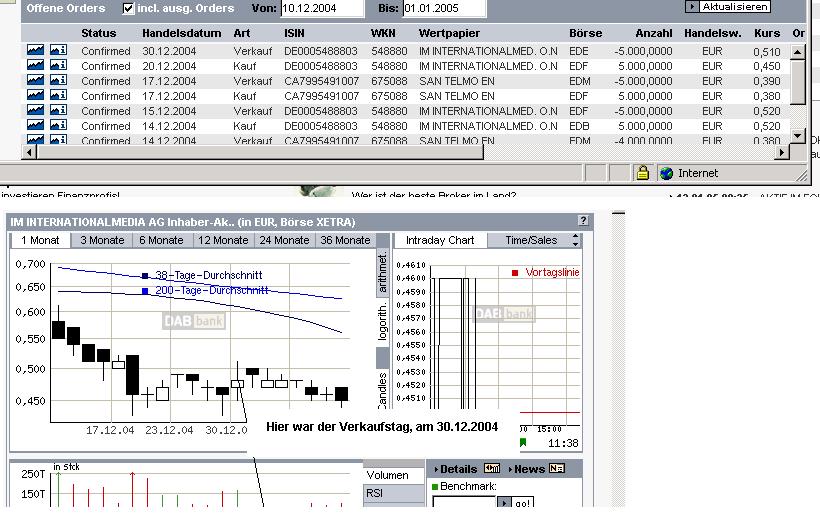820x514 pixels.
Task: Click the 38-Tage-Durchschnitt legend marker
Action: [145, 276]
